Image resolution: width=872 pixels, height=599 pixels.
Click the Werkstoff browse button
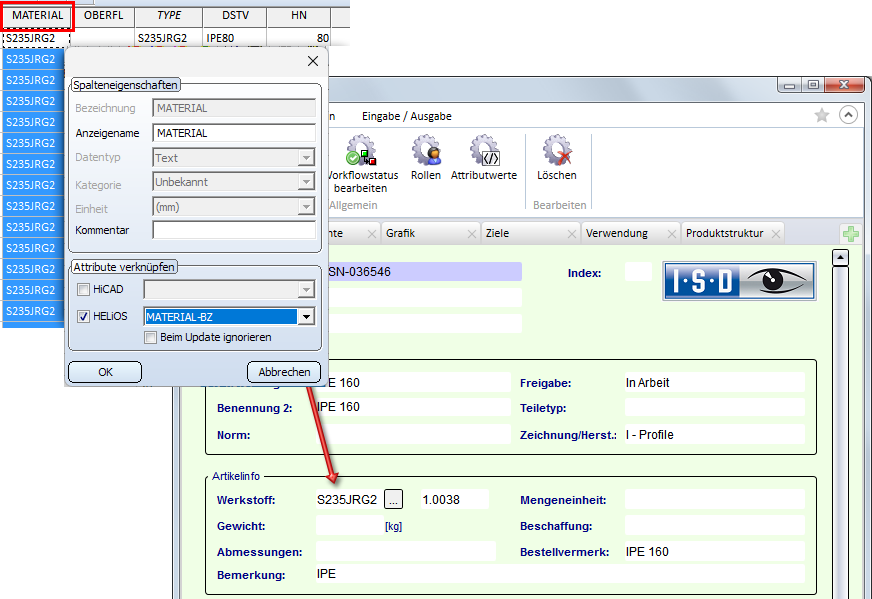(394, 499)
